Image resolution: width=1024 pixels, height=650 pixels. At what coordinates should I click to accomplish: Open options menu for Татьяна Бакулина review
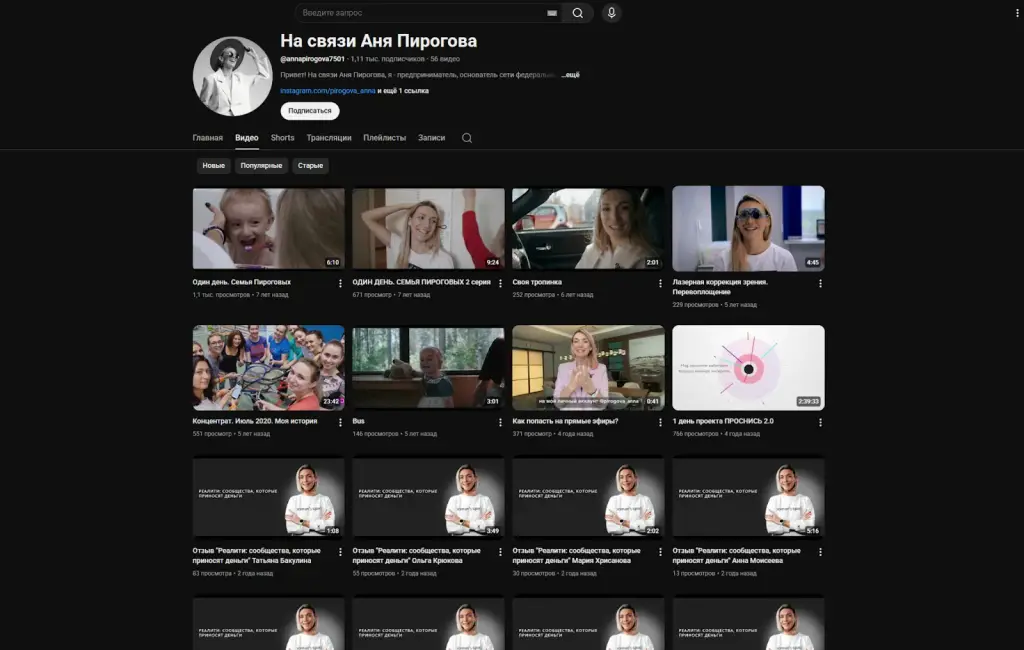[x=340, y=552]
